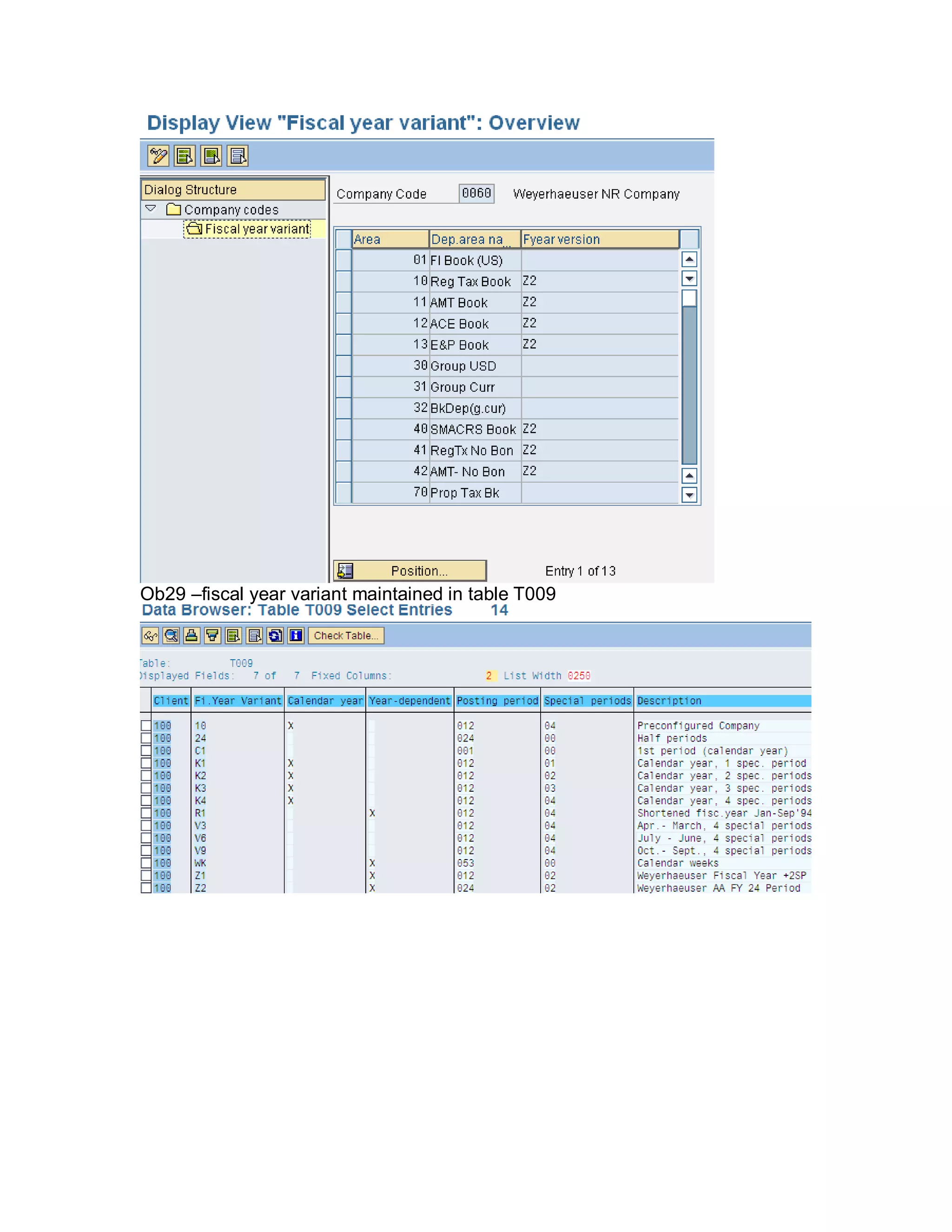Image resolution: width=952 pixels, height=1232 pixels.
Task: Tick checkbox for variant R1 row
Action: (146, 813)
